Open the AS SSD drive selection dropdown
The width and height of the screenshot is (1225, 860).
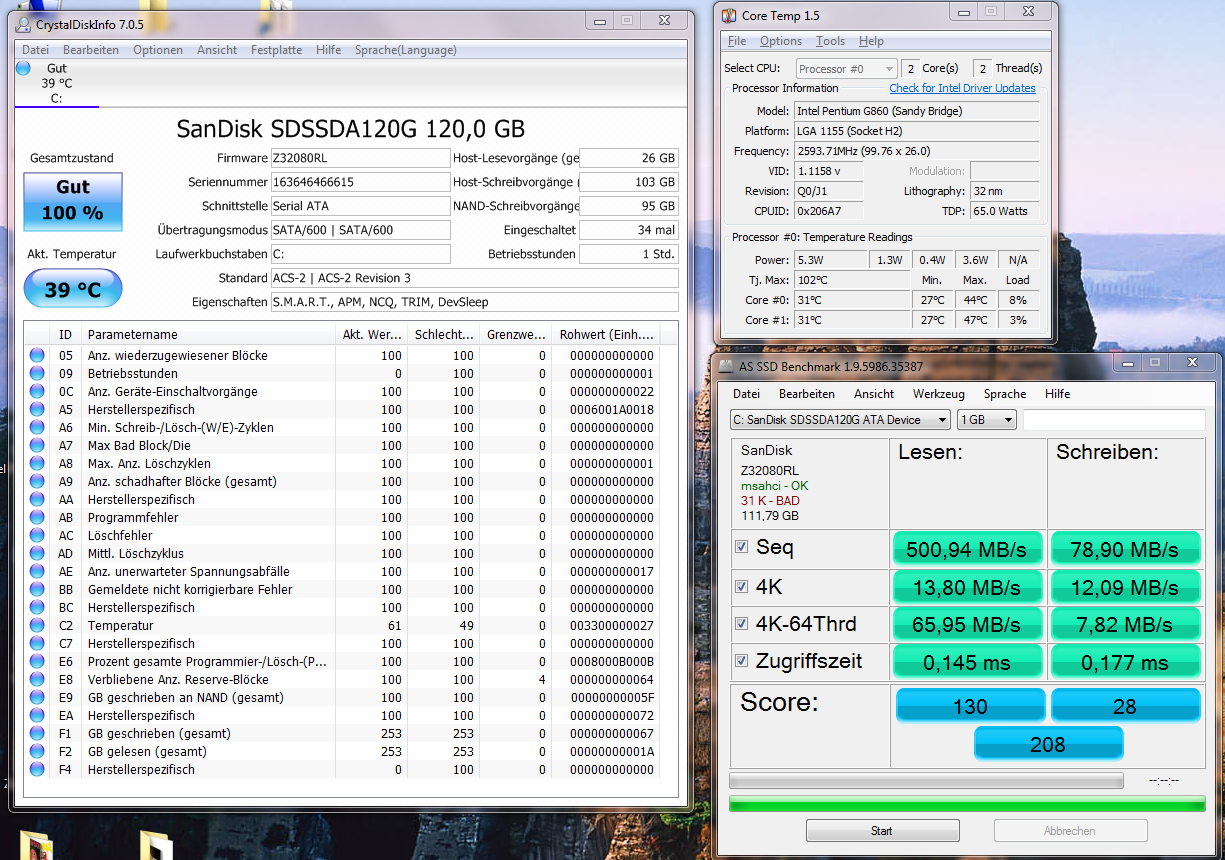coord(840,419)
